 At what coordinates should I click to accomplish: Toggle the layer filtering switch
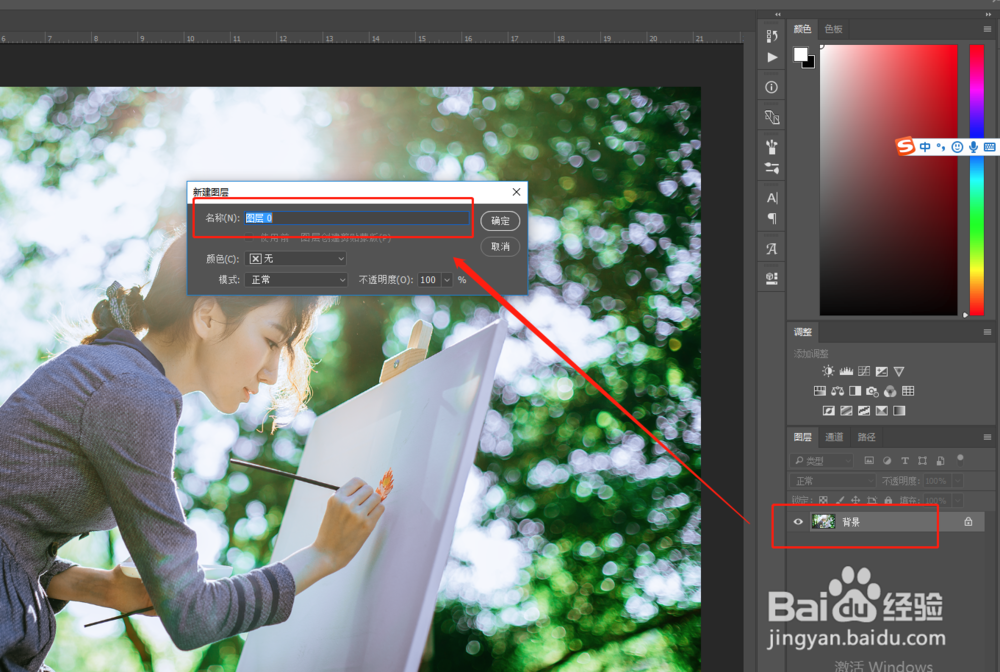point(960,460)
